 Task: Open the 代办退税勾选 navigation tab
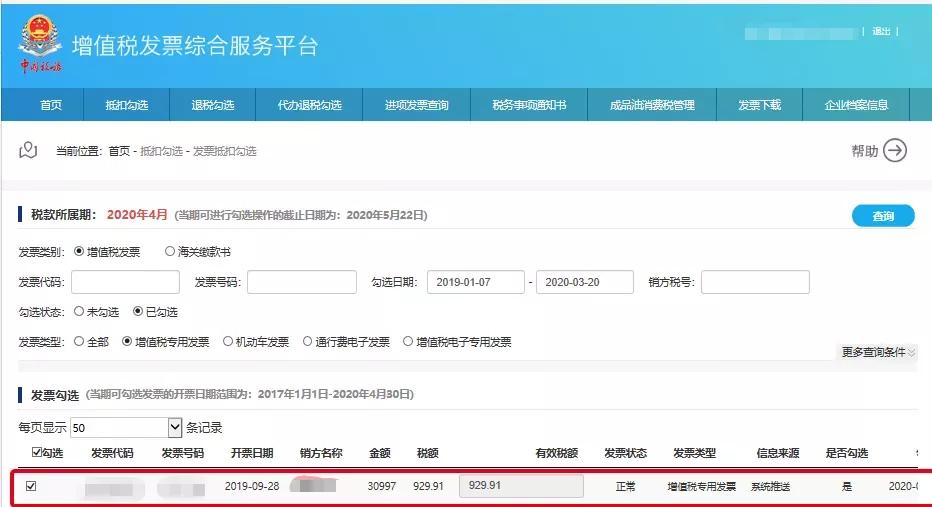tap(309, 105)
